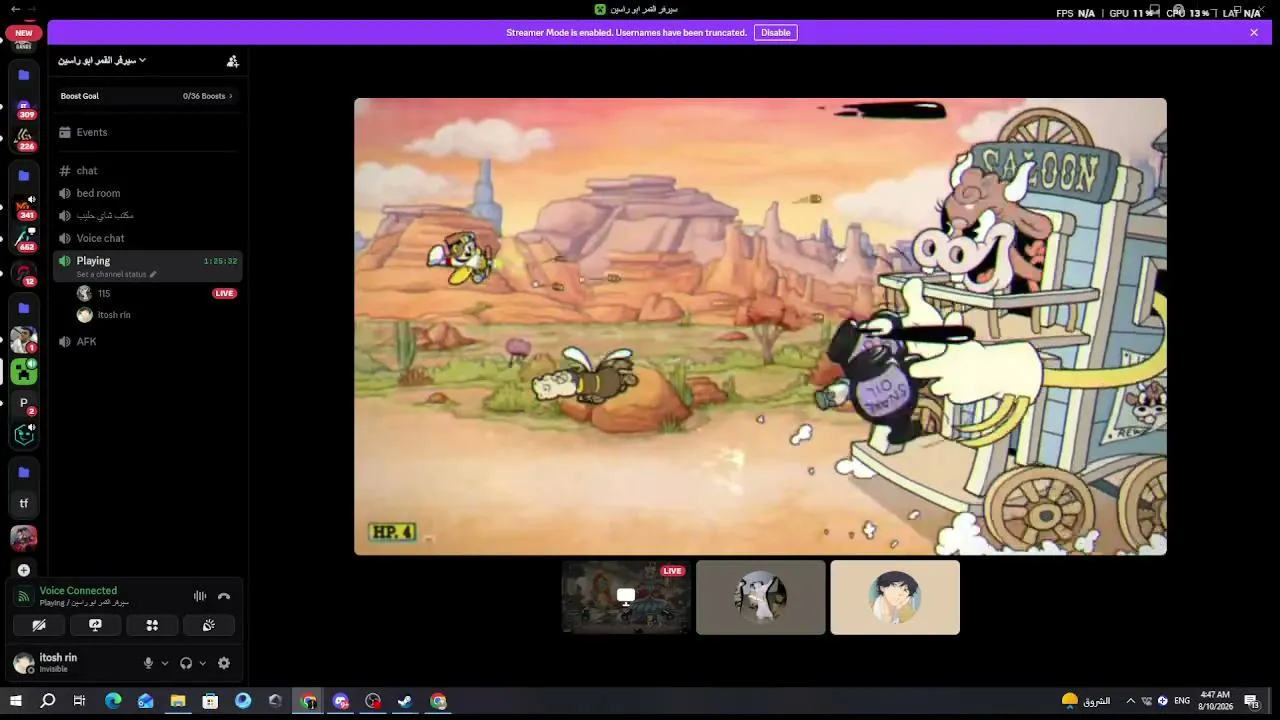The image size is (1280, 720).
Task: Click the red LIVE badge next to 115
Action: point(224,293)
